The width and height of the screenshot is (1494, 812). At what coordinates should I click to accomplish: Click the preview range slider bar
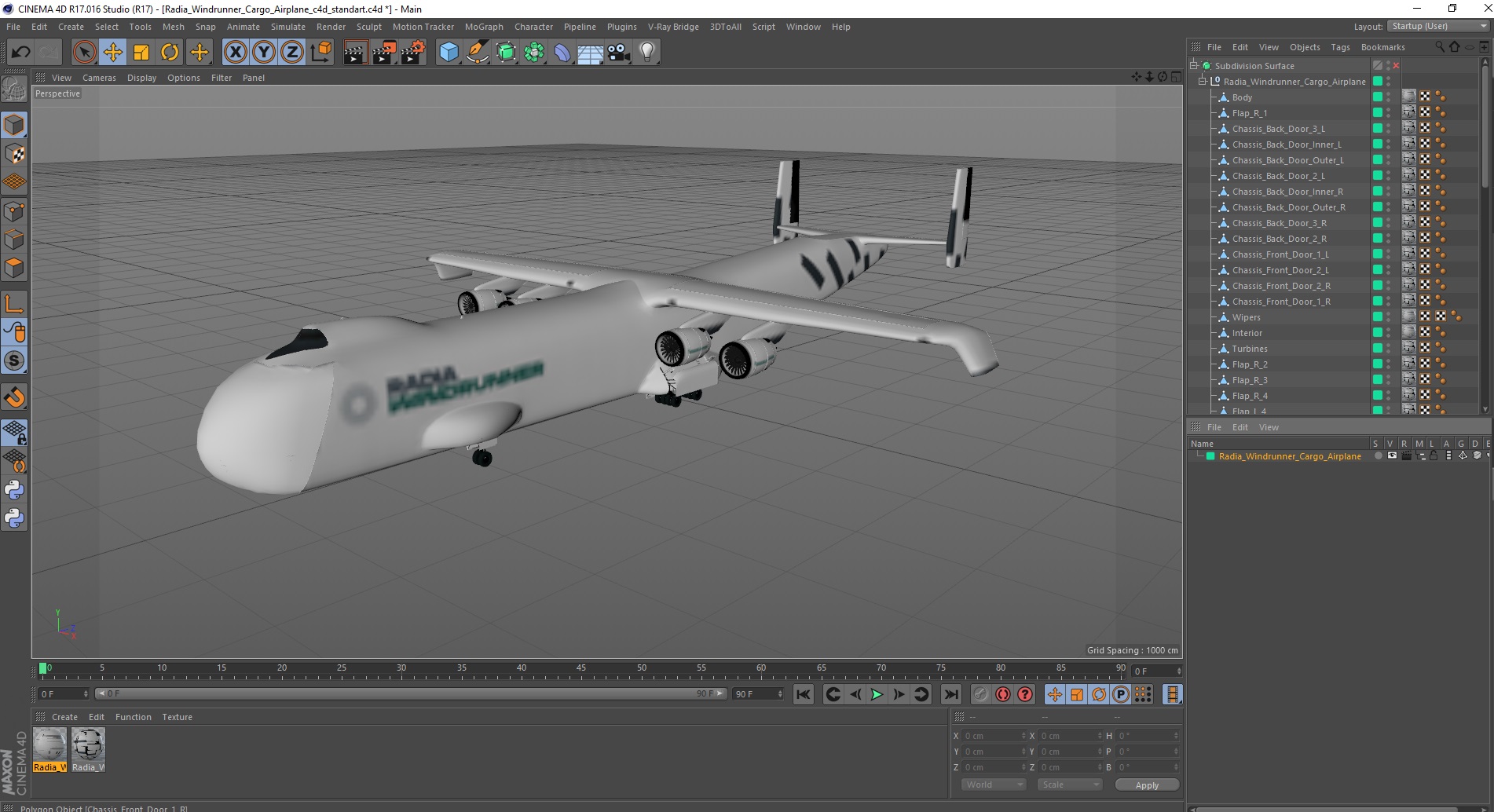(410, 693)
